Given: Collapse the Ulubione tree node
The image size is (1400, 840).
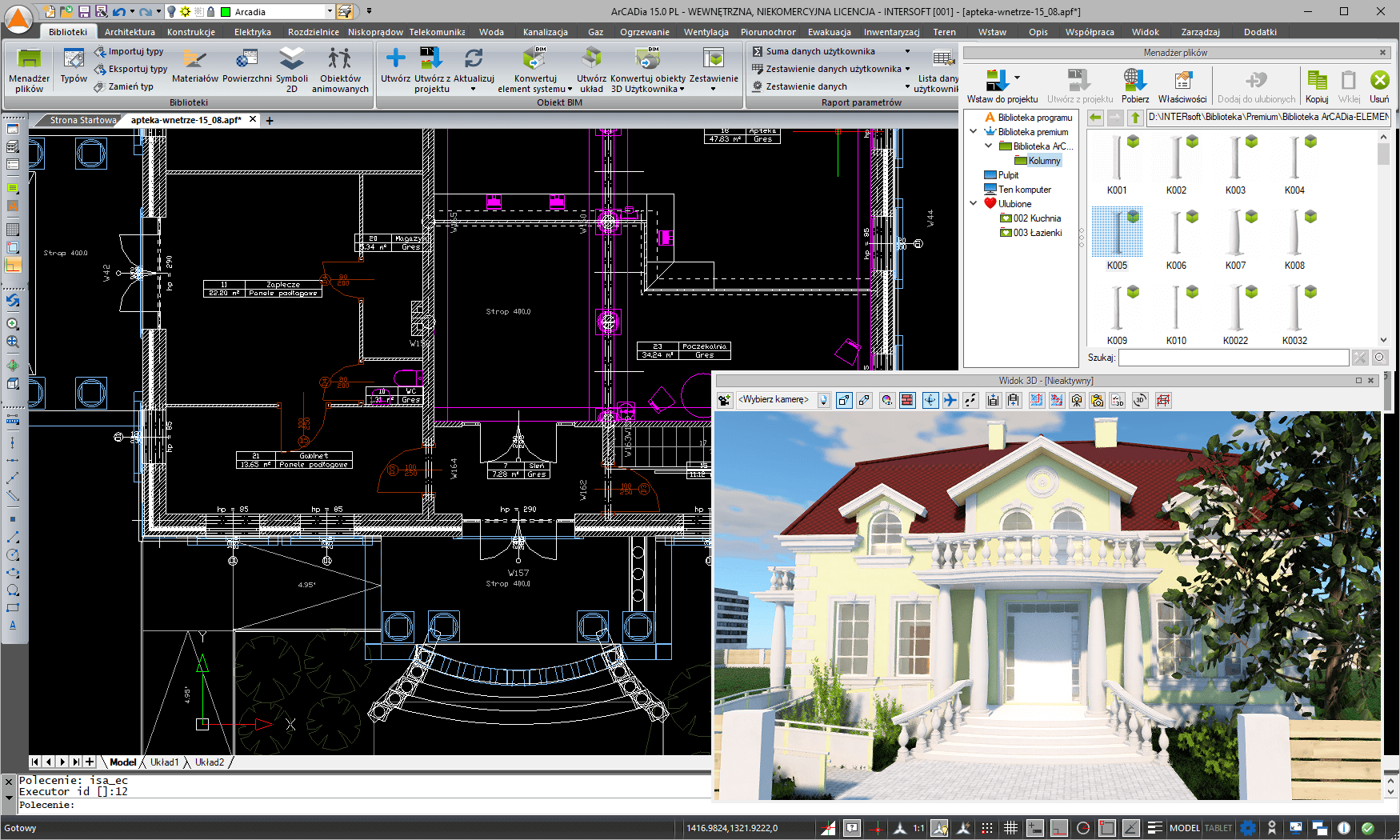Looking at the screenshot, I should (x=973, y=204).
